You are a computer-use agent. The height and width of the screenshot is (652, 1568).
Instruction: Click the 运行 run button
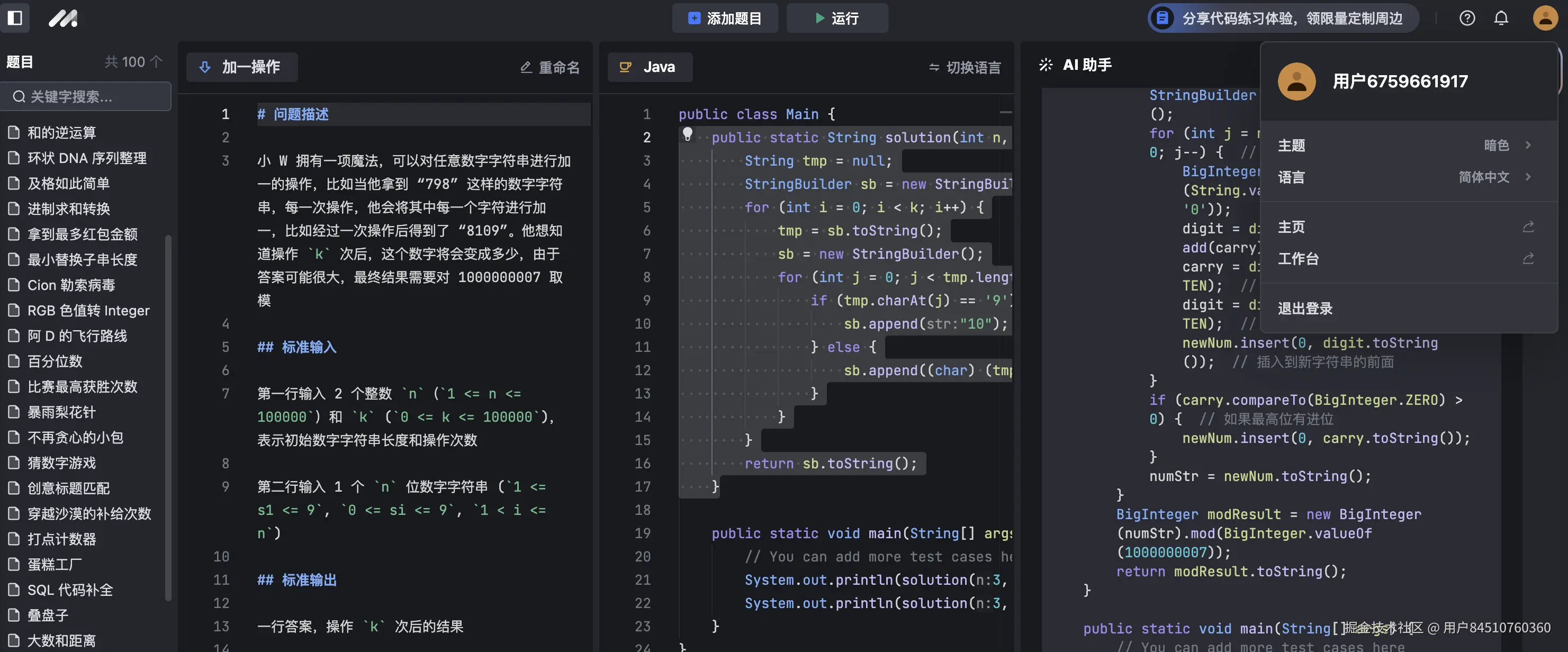(837, 19)
